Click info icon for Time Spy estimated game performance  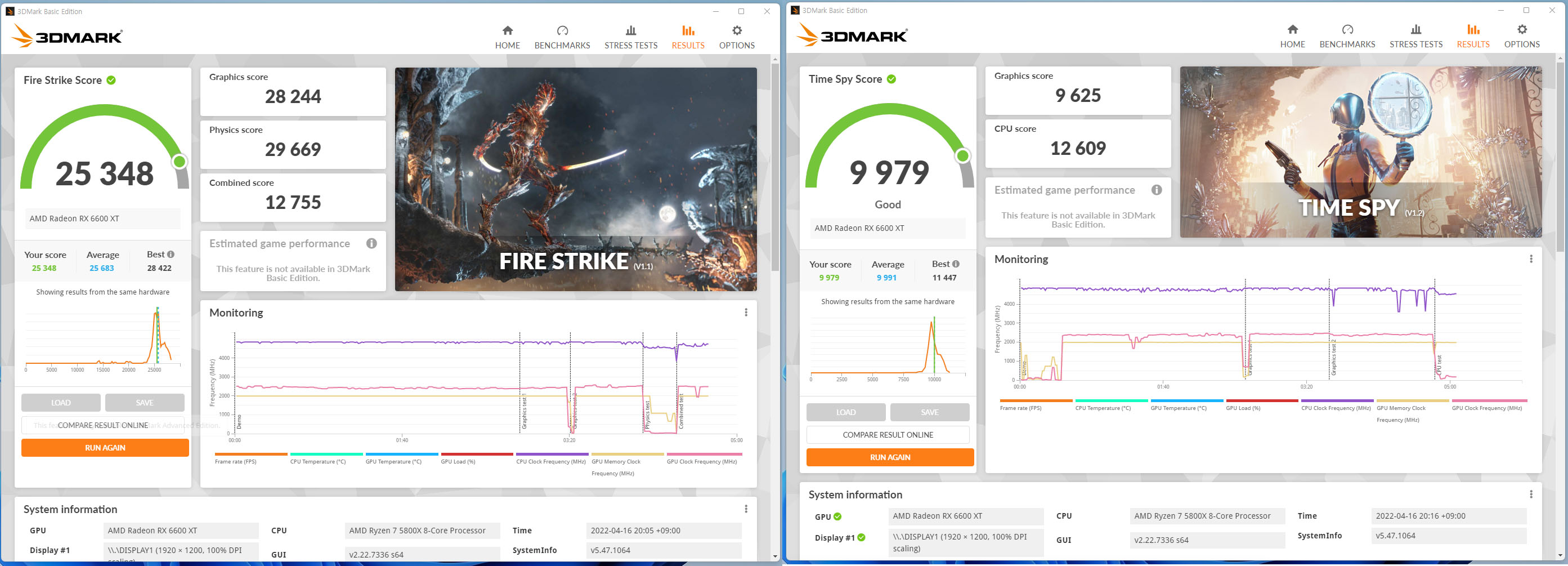pyautogui.click(x=1157, y=189)
